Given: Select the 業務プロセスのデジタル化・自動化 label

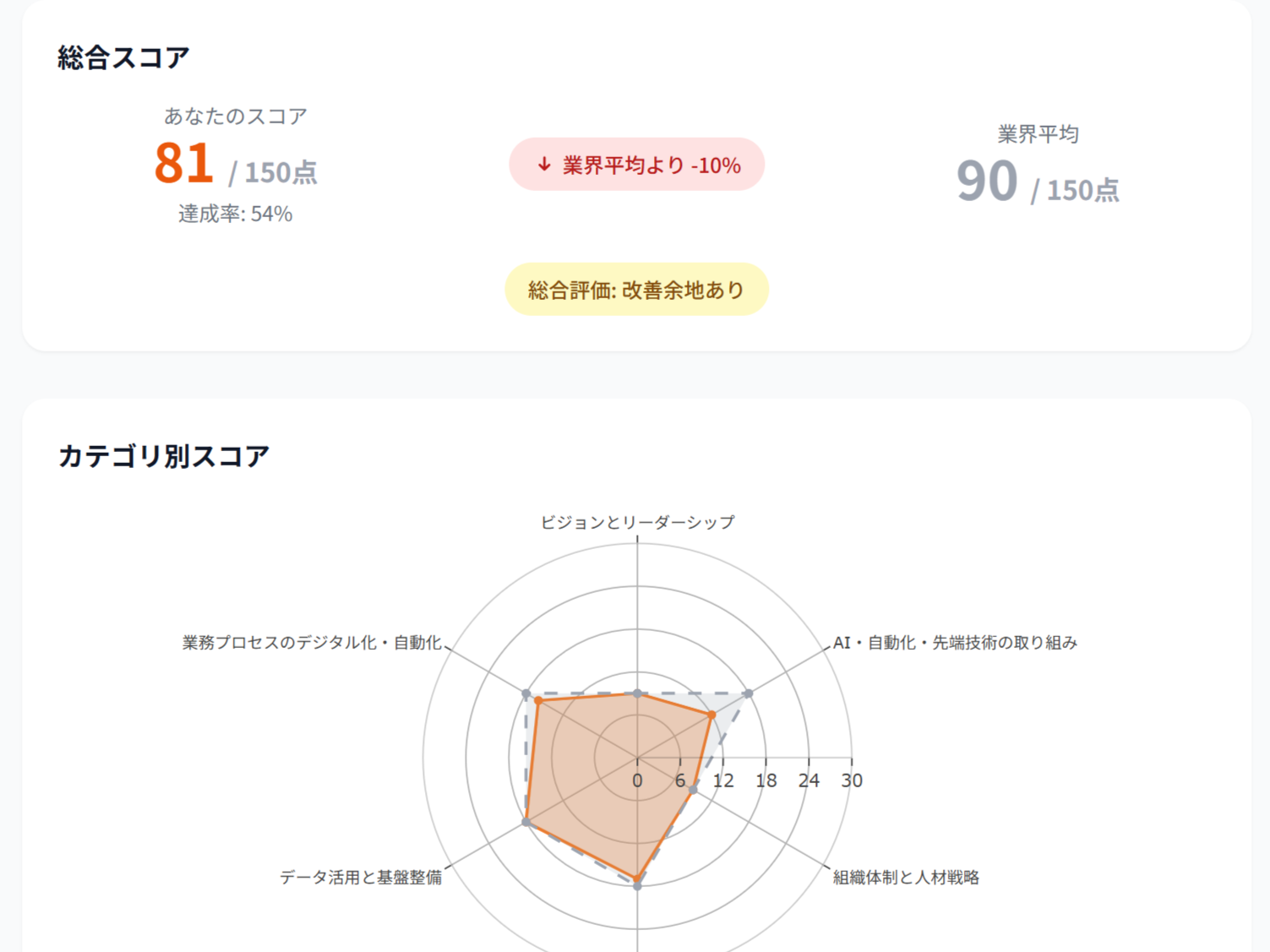Looking at the screenshot, I should [311, 641].
